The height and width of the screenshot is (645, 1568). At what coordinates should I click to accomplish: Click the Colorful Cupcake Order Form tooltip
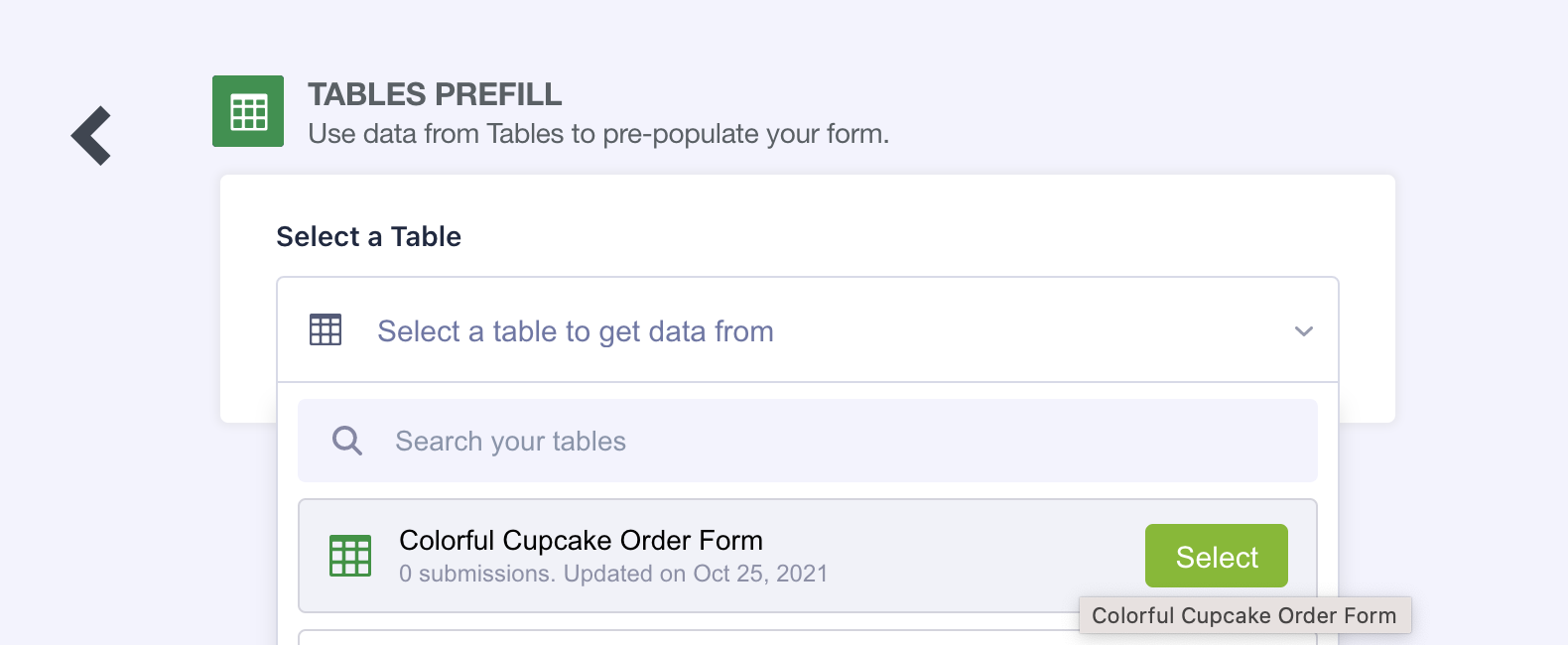pos(1243,615)
